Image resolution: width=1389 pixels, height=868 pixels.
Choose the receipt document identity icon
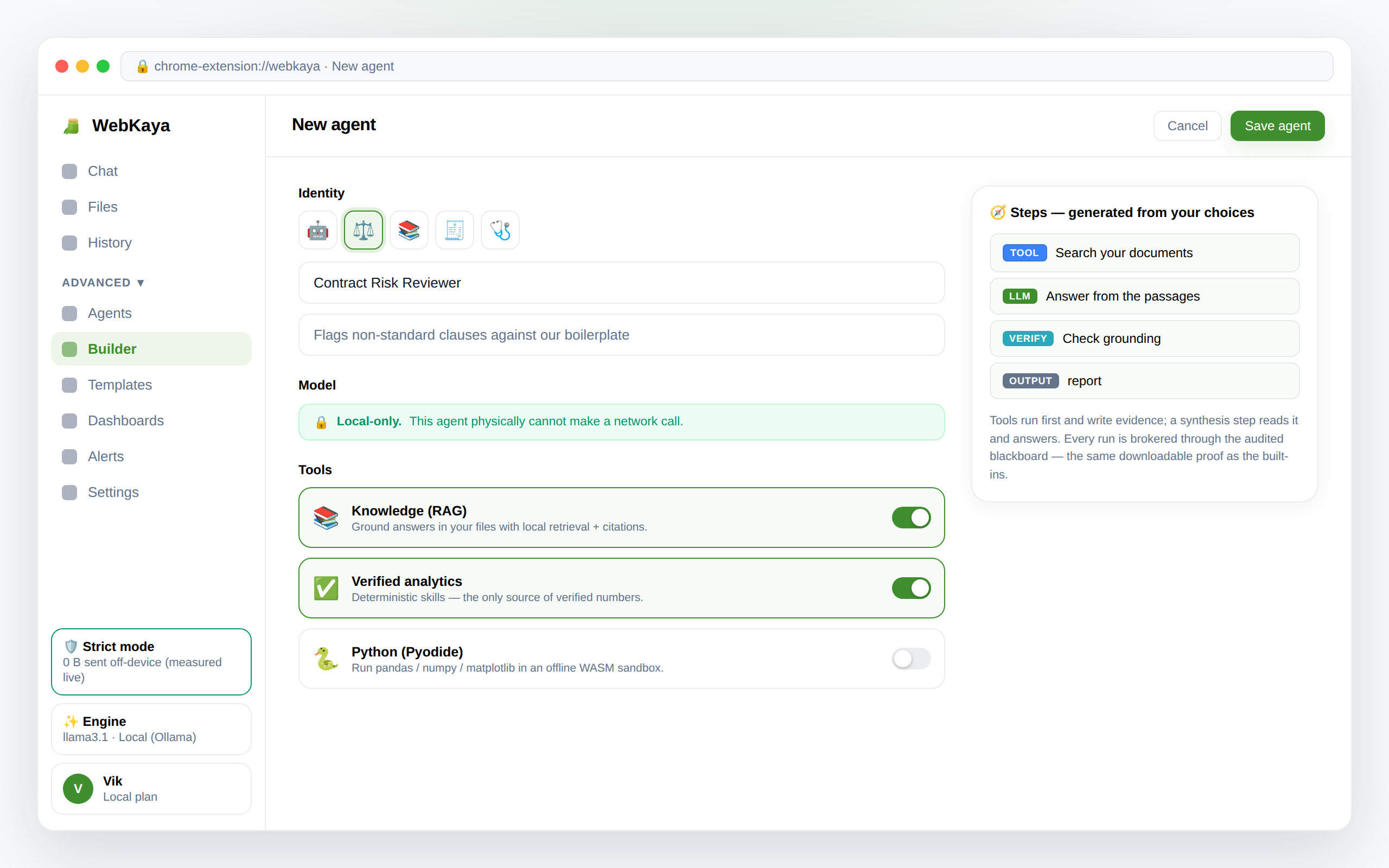[x=455, y=230]
